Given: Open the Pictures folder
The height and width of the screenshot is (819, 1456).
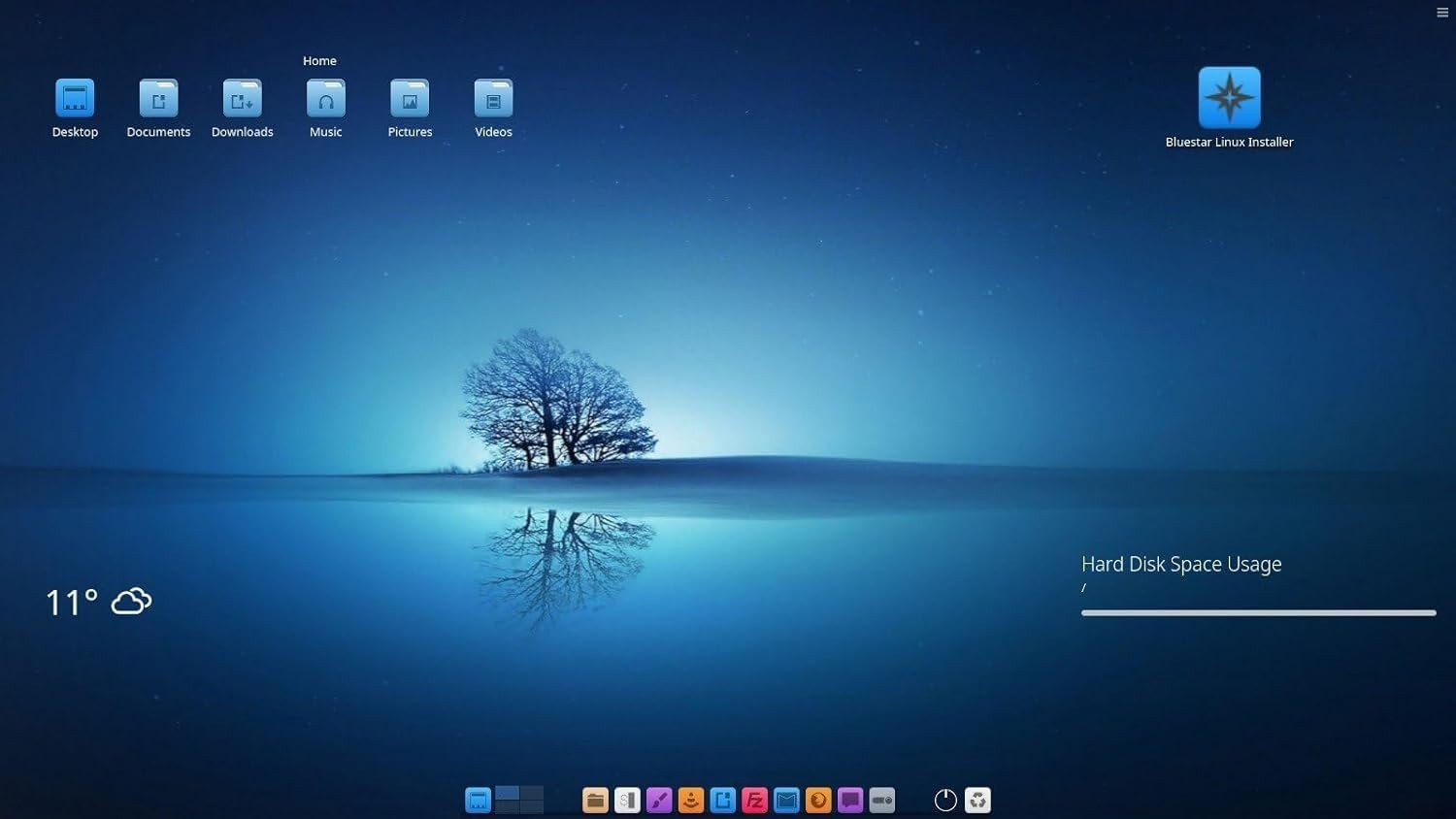Looking at the screenshot, I should [x=410, y=99].
